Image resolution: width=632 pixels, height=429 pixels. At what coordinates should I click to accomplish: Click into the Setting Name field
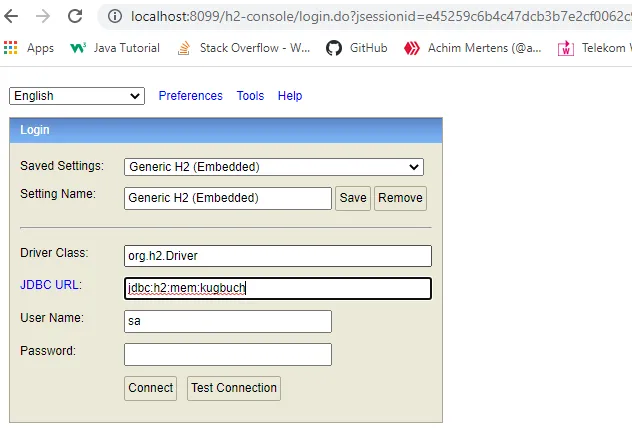(x=228, y=198)
